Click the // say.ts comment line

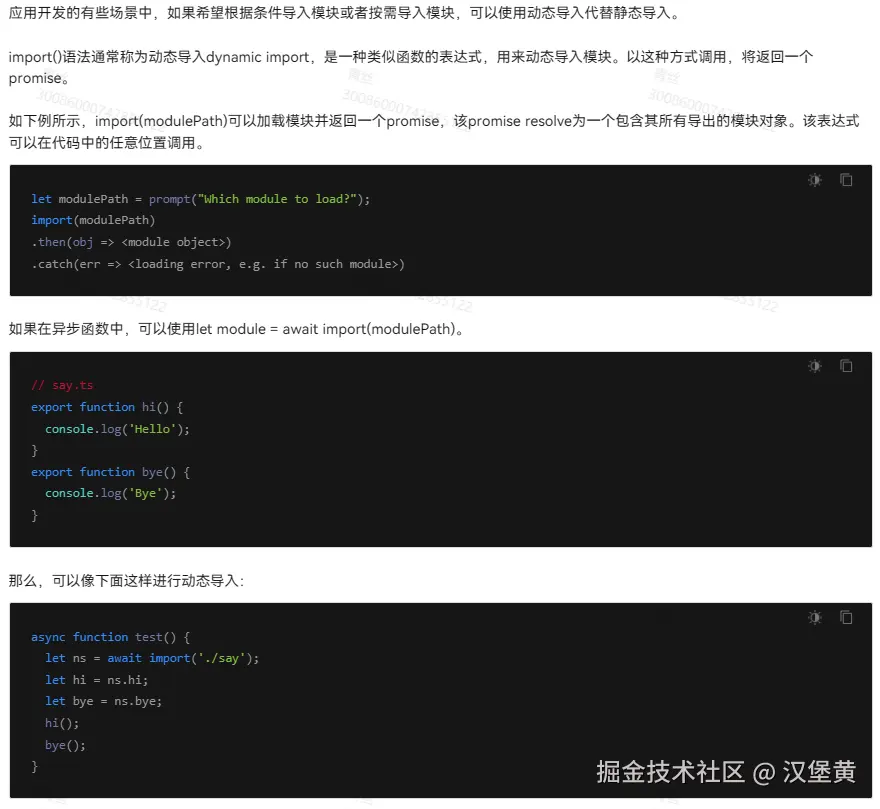click(x=62, y=385)
